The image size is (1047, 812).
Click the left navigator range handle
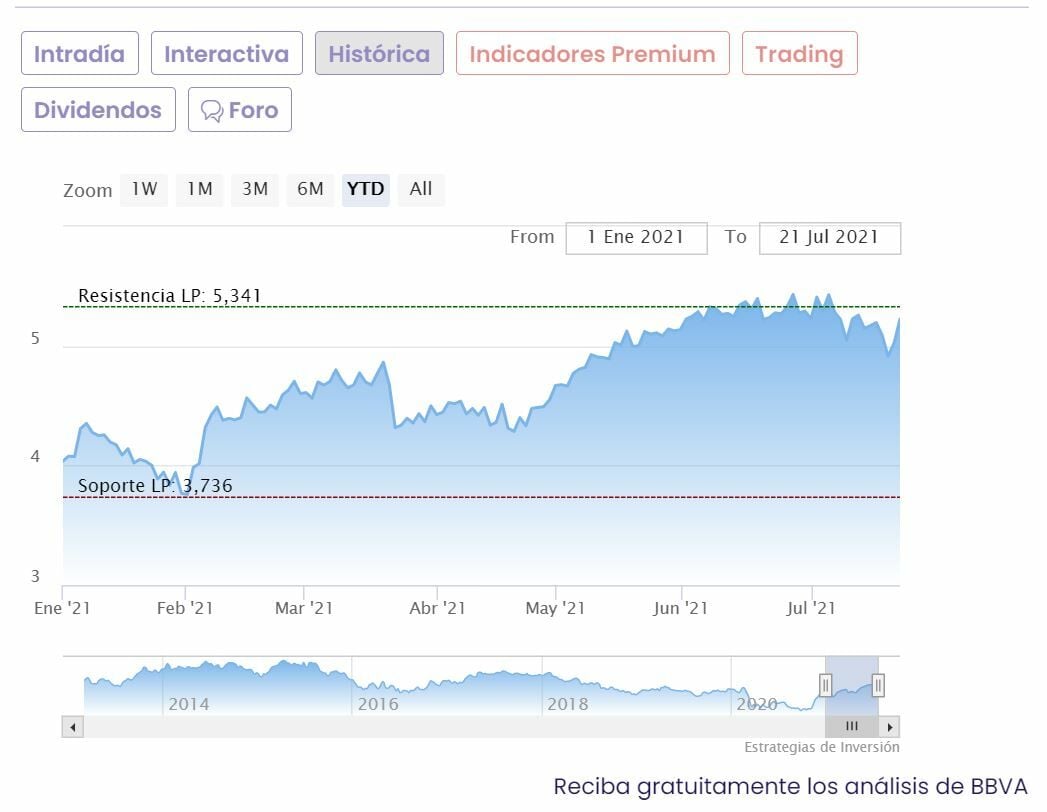tap(825, 685)
